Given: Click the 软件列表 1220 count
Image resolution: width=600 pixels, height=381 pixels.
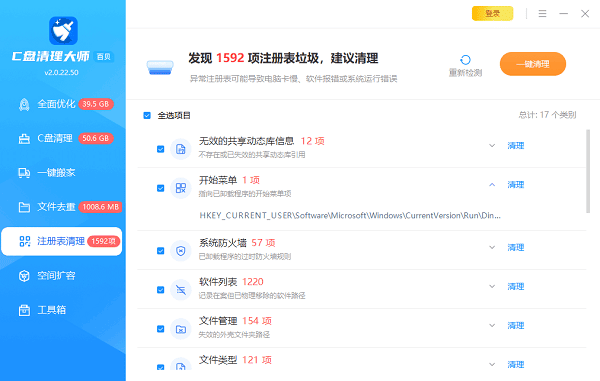Looking at the screenshot, I should pos(253,282).
